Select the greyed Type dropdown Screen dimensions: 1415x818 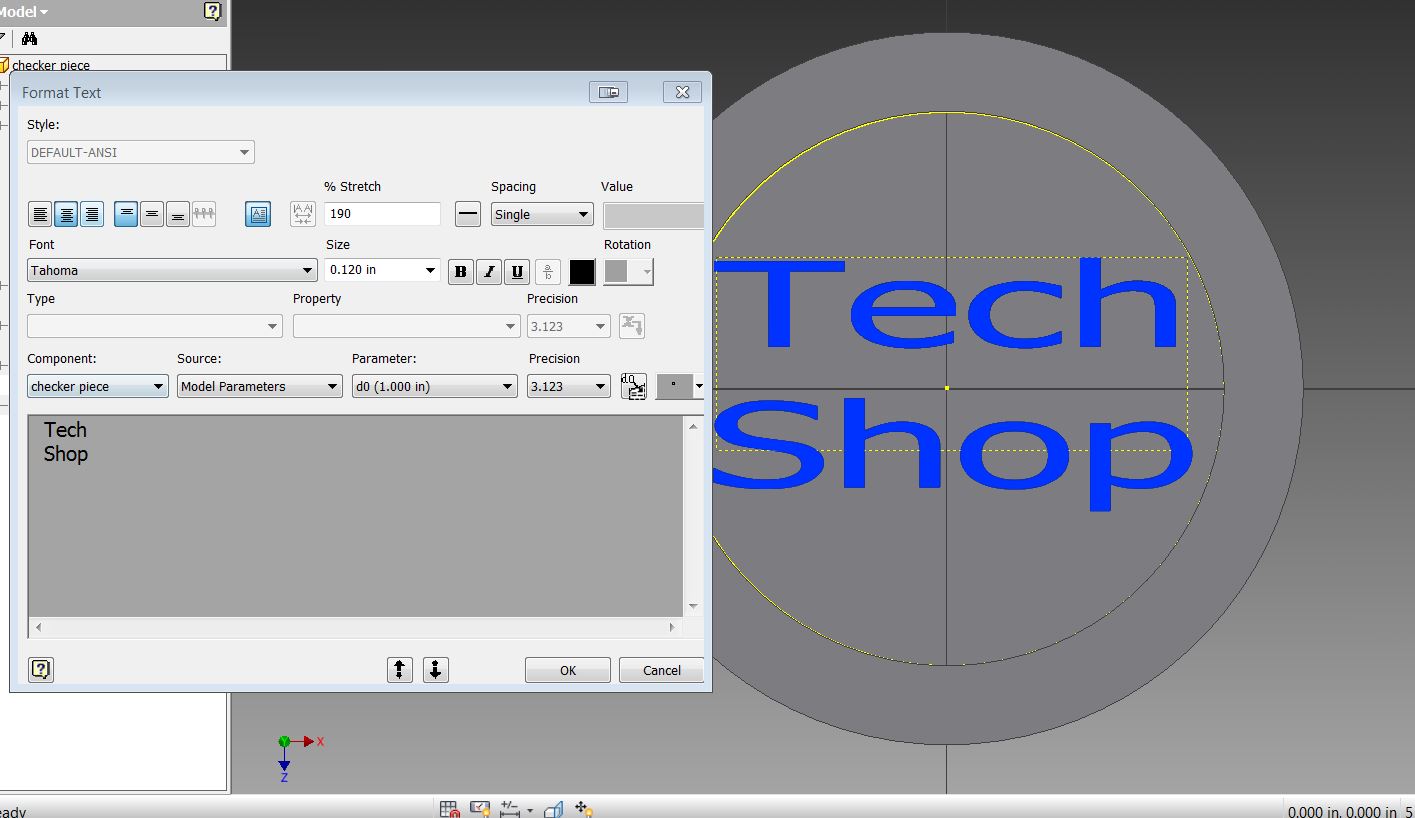click(x=155, y=326)
